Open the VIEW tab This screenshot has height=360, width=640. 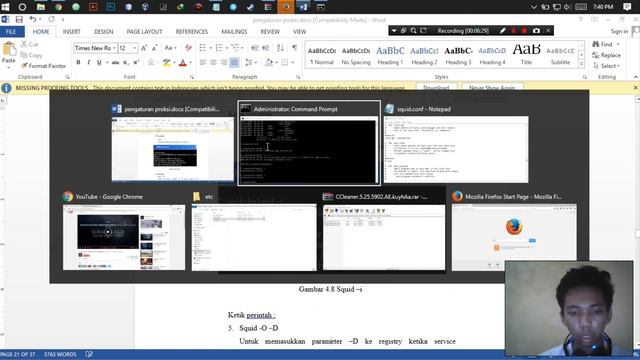tap(299, 31)
